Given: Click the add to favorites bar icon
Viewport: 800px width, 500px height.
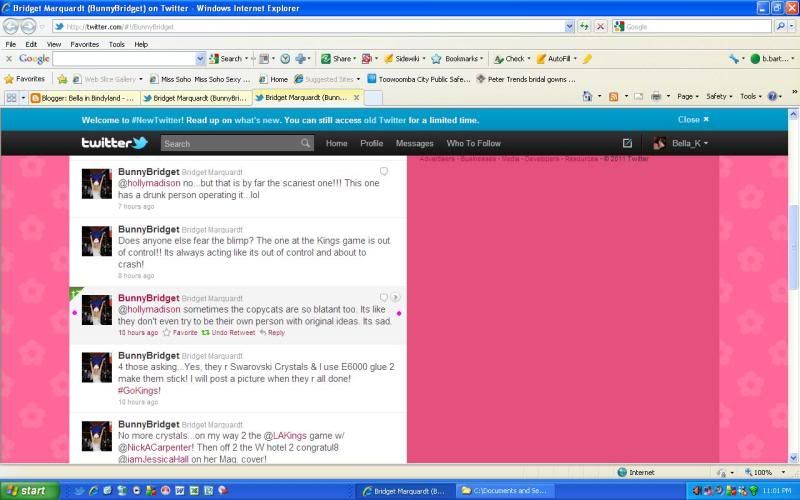Looking at the screenshot, I should tap(62, 79).
